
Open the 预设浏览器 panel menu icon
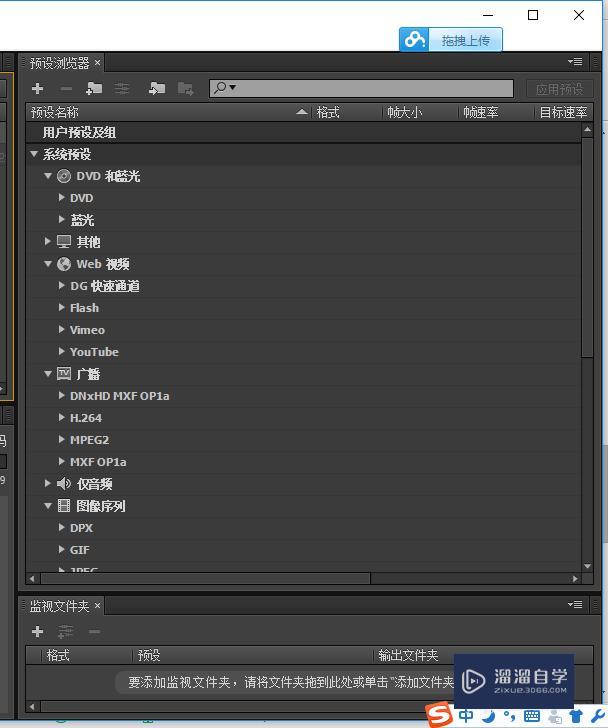pos(575,61)
